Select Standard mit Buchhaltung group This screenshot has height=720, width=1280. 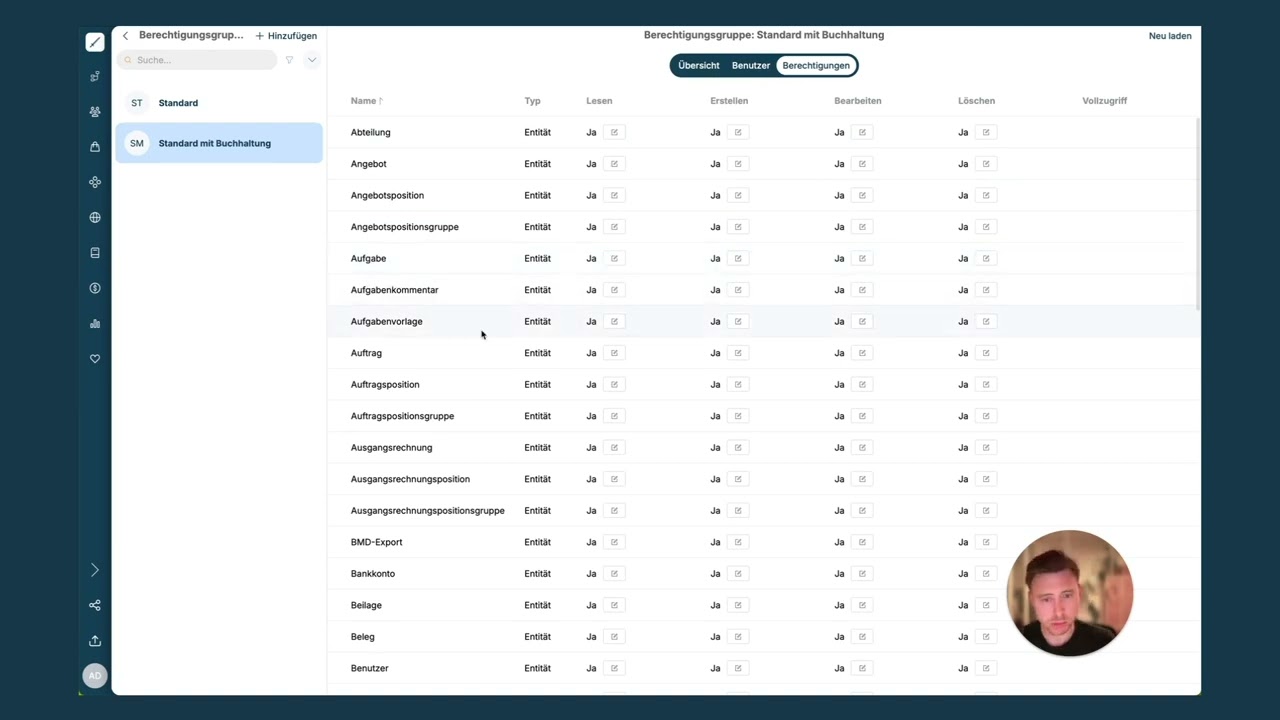tap(219, 143)
